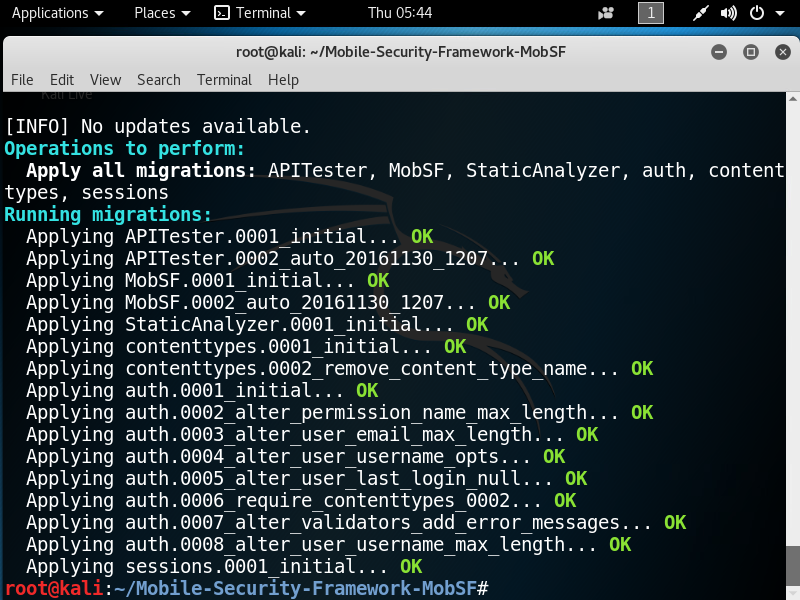Click the pen tool tray icon
Viewport: 800px width, 600px height.
[700, 13]
